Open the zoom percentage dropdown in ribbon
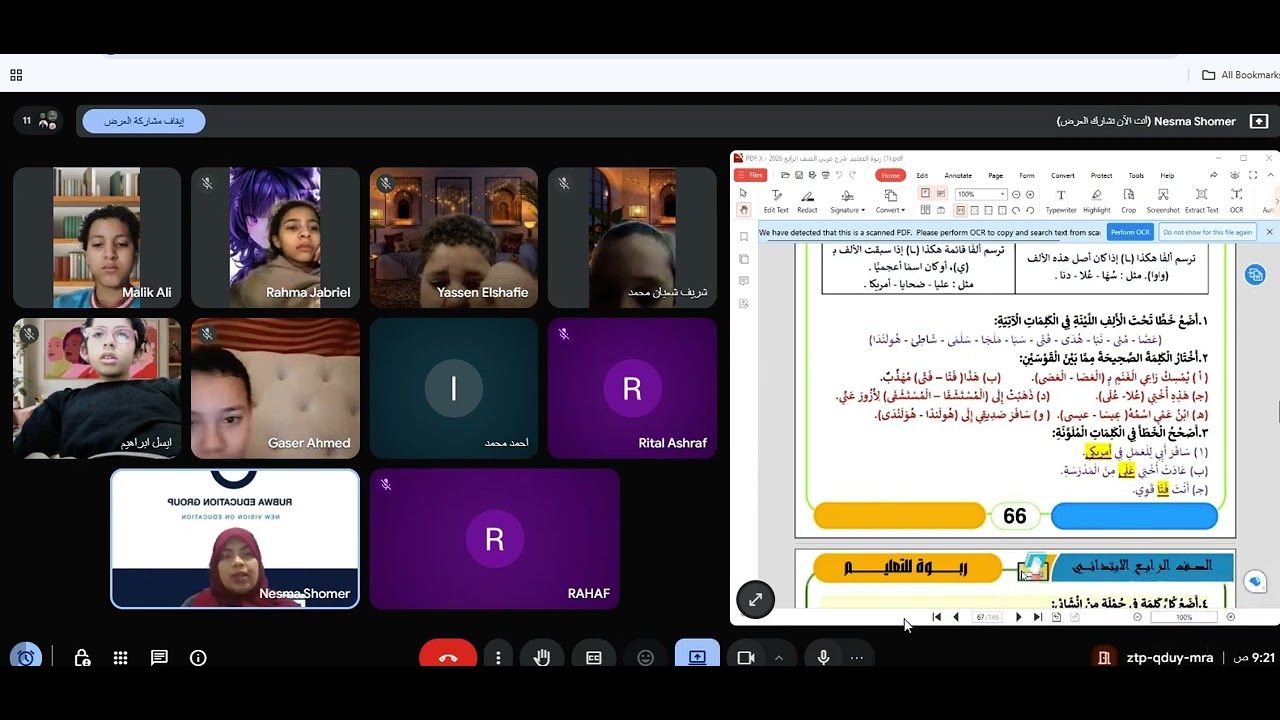This screenshot has width=1280, height=720. 981,194
